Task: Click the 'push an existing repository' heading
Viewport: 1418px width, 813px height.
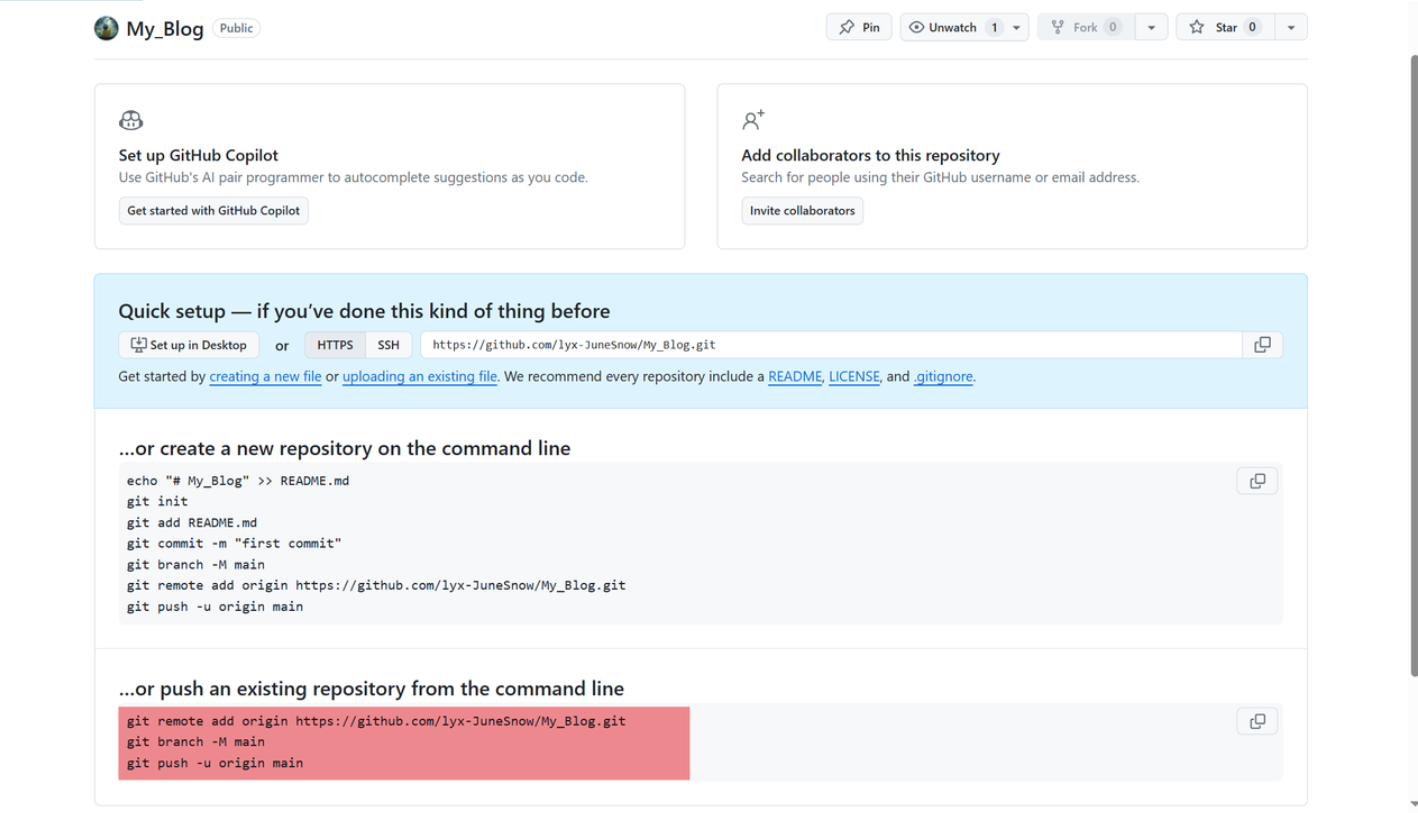Action: tap(371, 688)
